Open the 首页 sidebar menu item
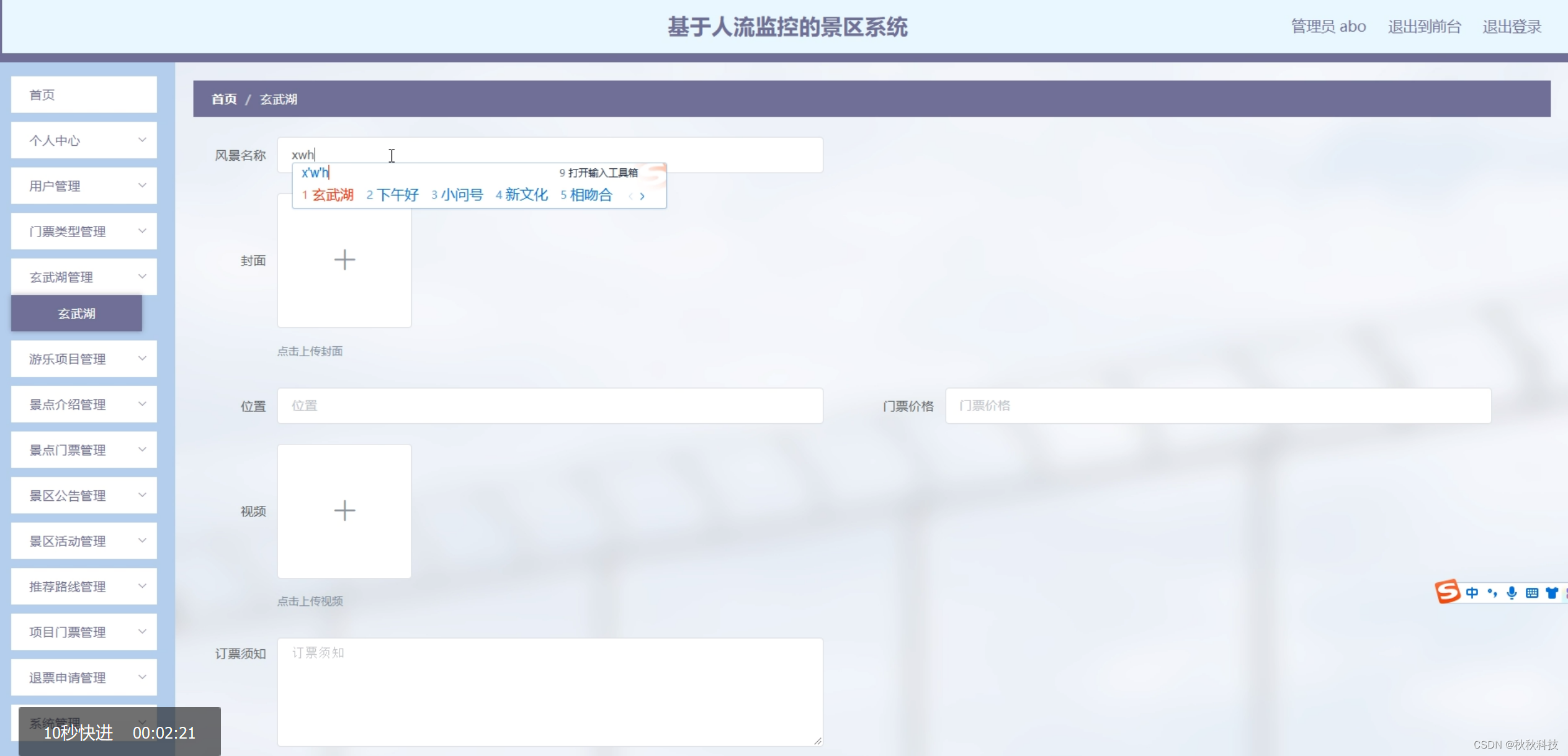The height and width of the screenshot is (756, 1568). [x=84, y=95]
